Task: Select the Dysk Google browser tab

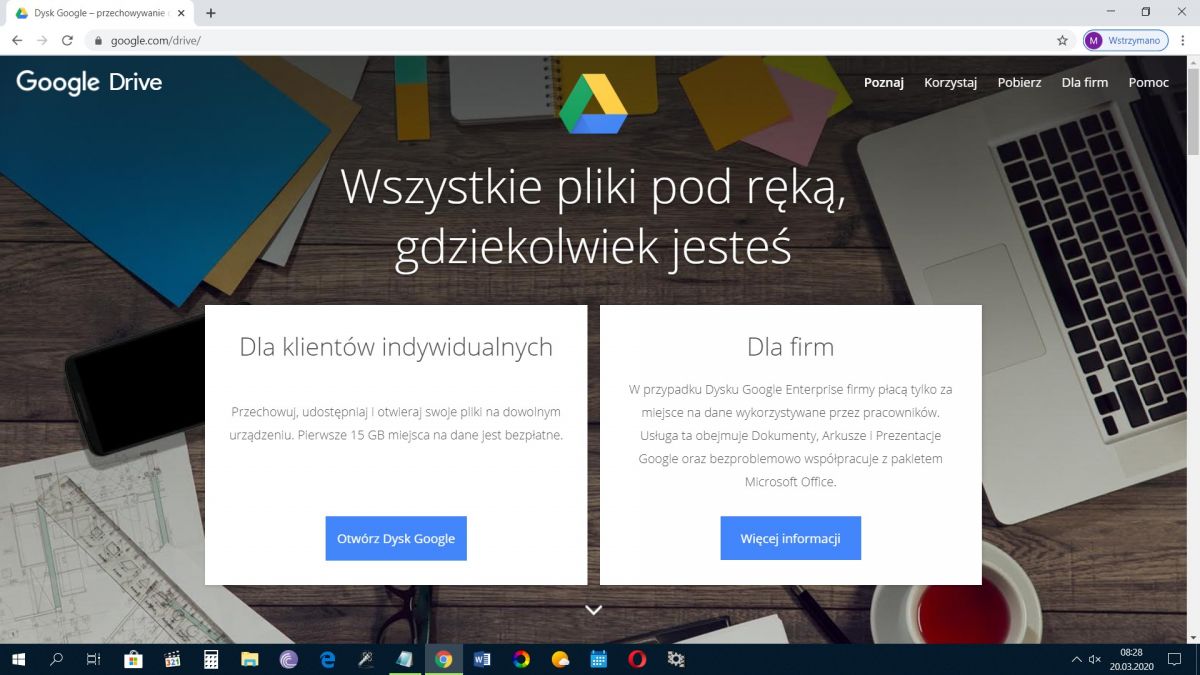Action: (x=100, y=13)
